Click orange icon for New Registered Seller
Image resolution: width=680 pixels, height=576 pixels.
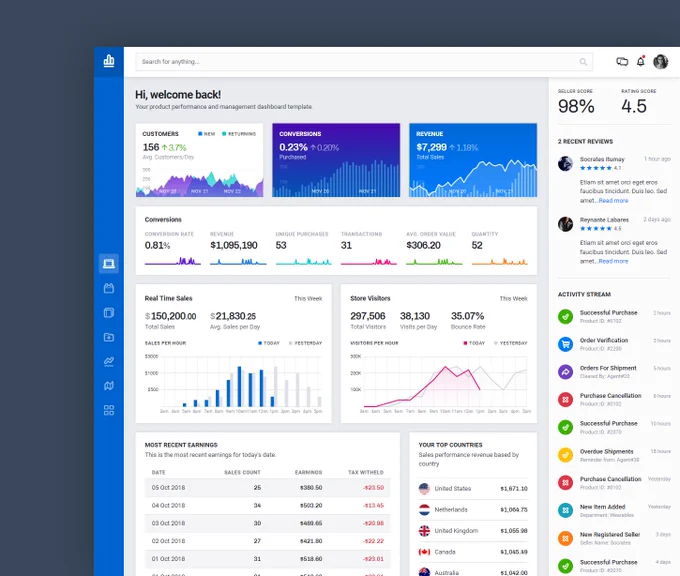tap(565, 538)
